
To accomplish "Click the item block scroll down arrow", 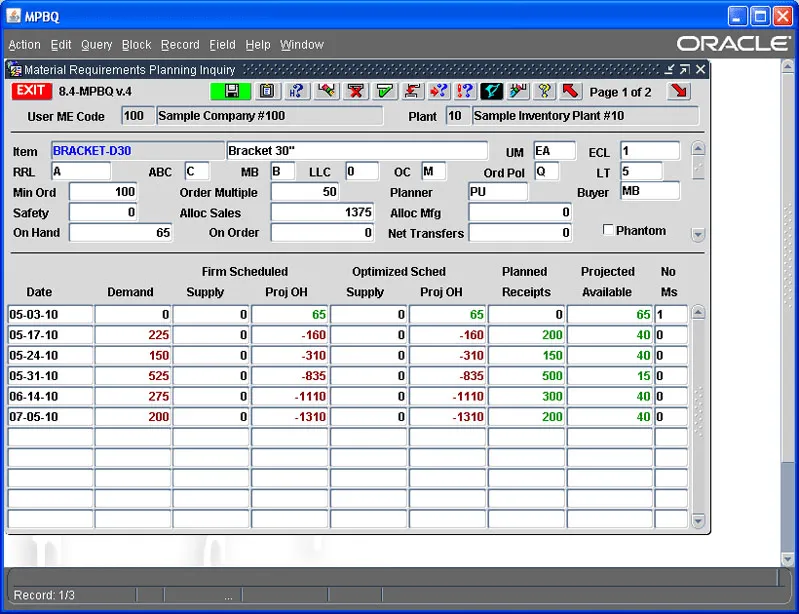I will tap(698, 234).
